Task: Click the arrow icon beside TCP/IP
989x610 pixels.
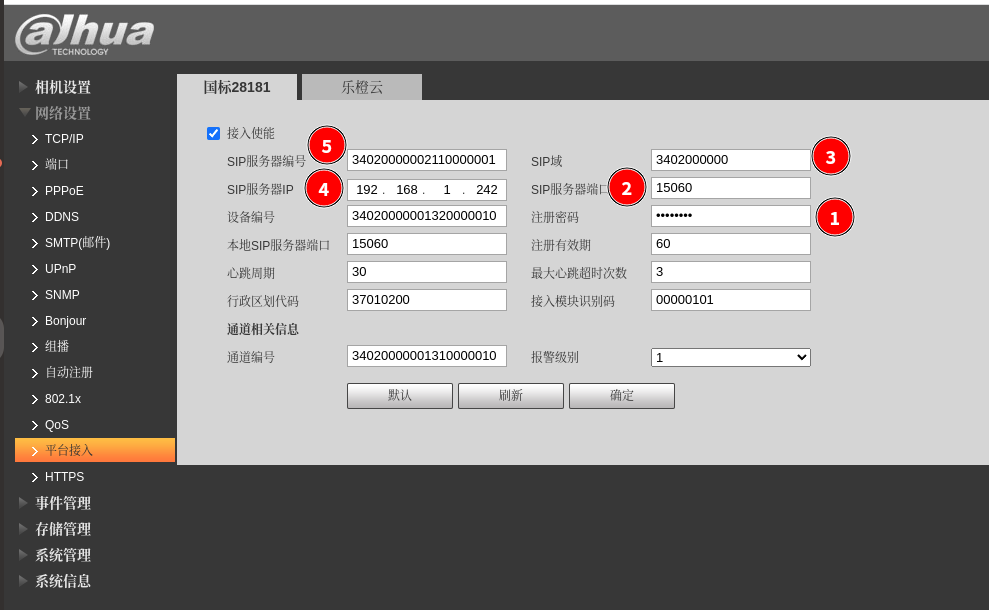Action: 34,139
